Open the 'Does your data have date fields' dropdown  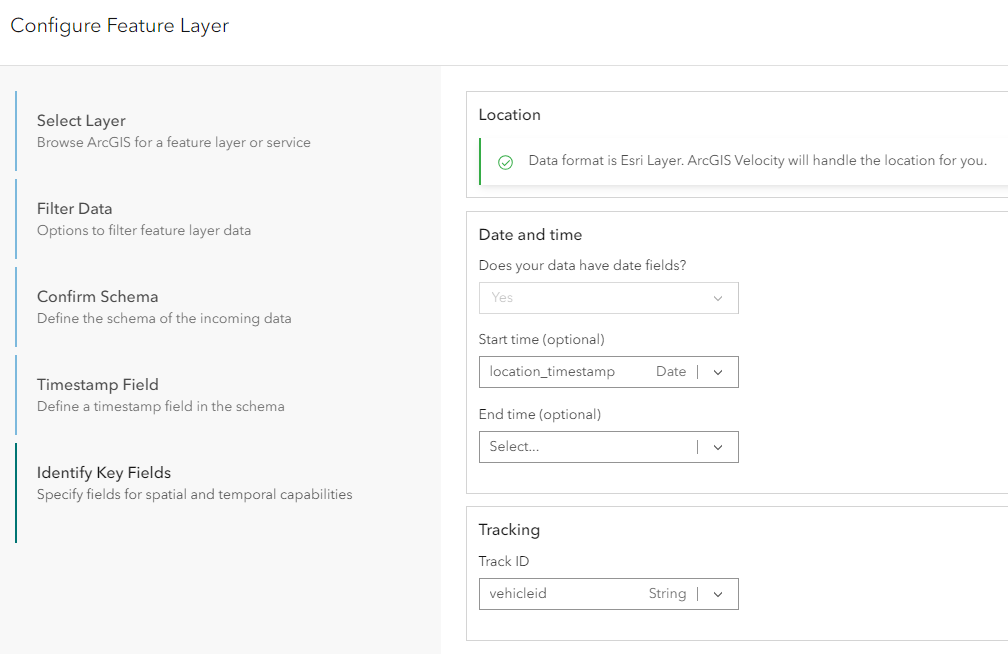pos(608,297)
